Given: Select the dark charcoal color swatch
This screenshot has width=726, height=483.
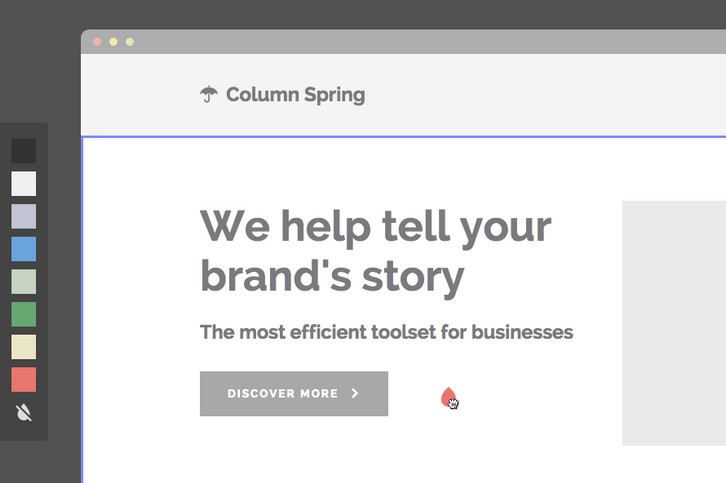Looking at the screenshot, I should coord(24,151).
